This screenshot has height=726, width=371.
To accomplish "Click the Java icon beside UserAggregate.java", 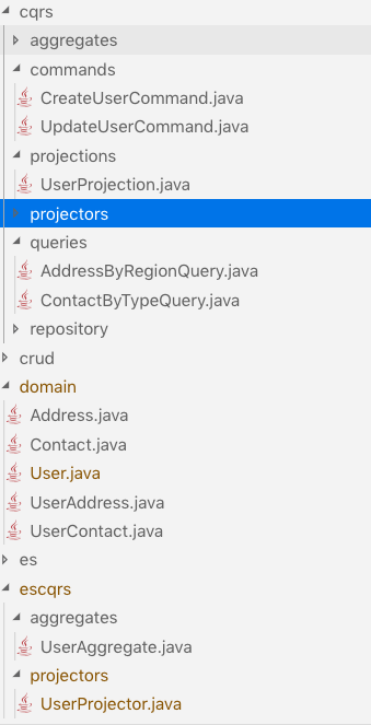I will pyautogui.click(x=25, y=647).
